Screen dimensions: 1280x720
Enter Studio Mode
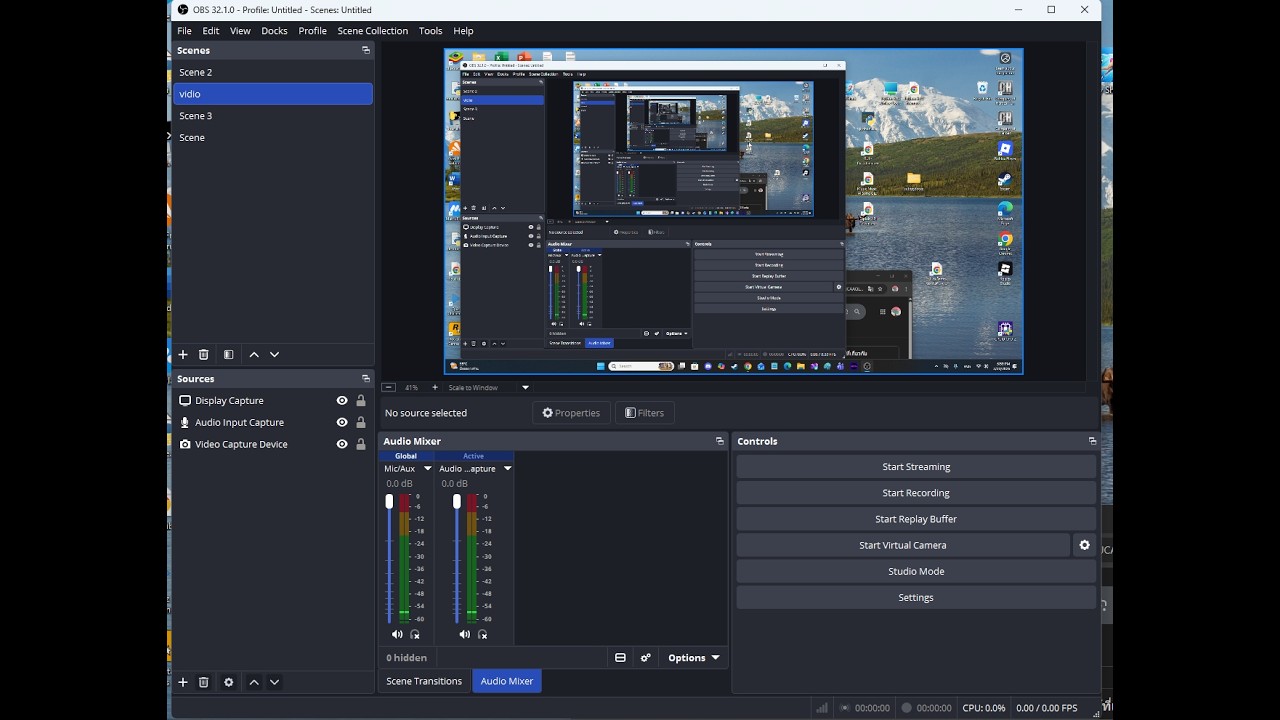click(x=916, y=571)
